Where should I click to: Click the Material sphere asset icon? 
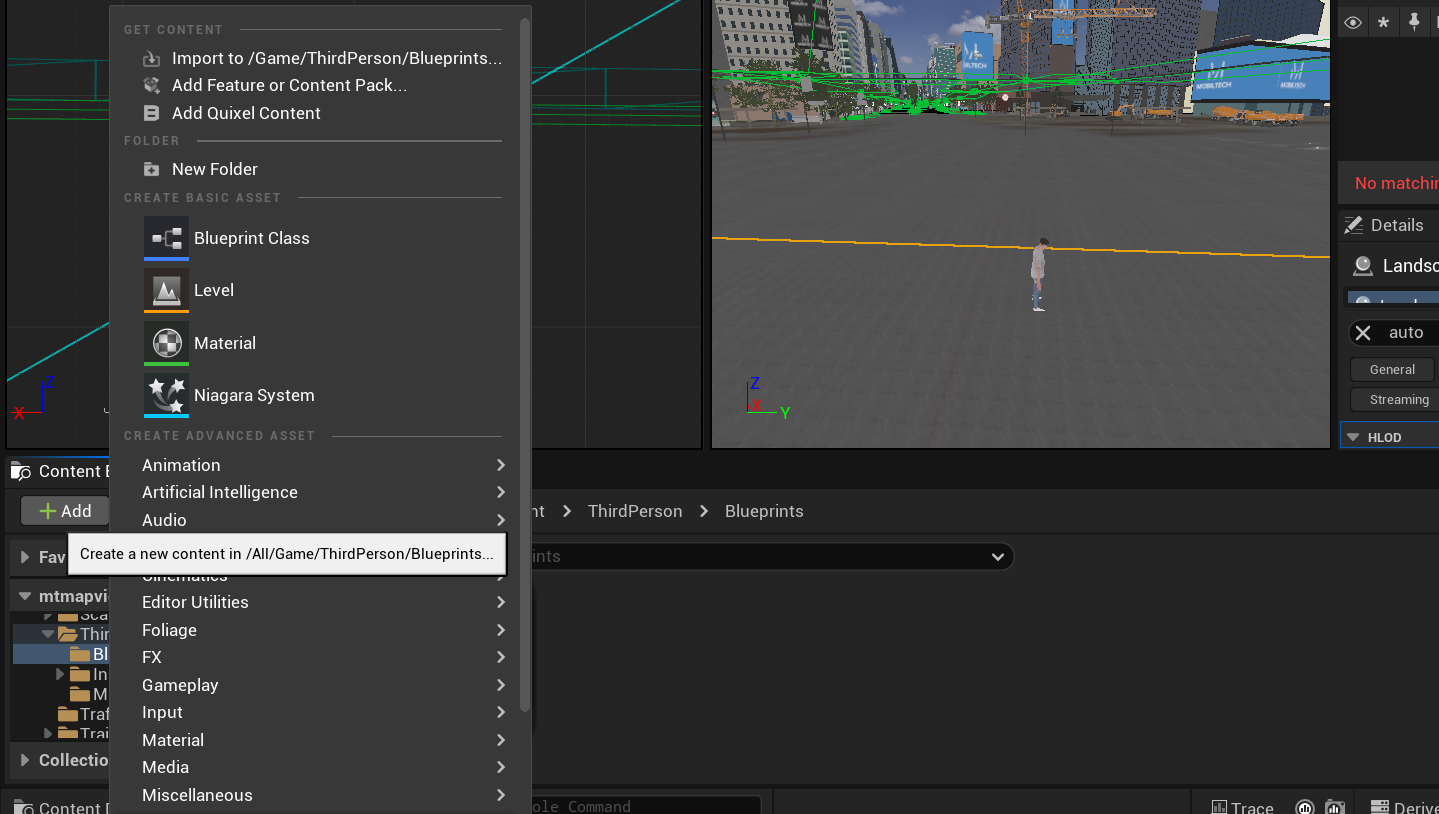pyautogui.click(x=166, y=343)
